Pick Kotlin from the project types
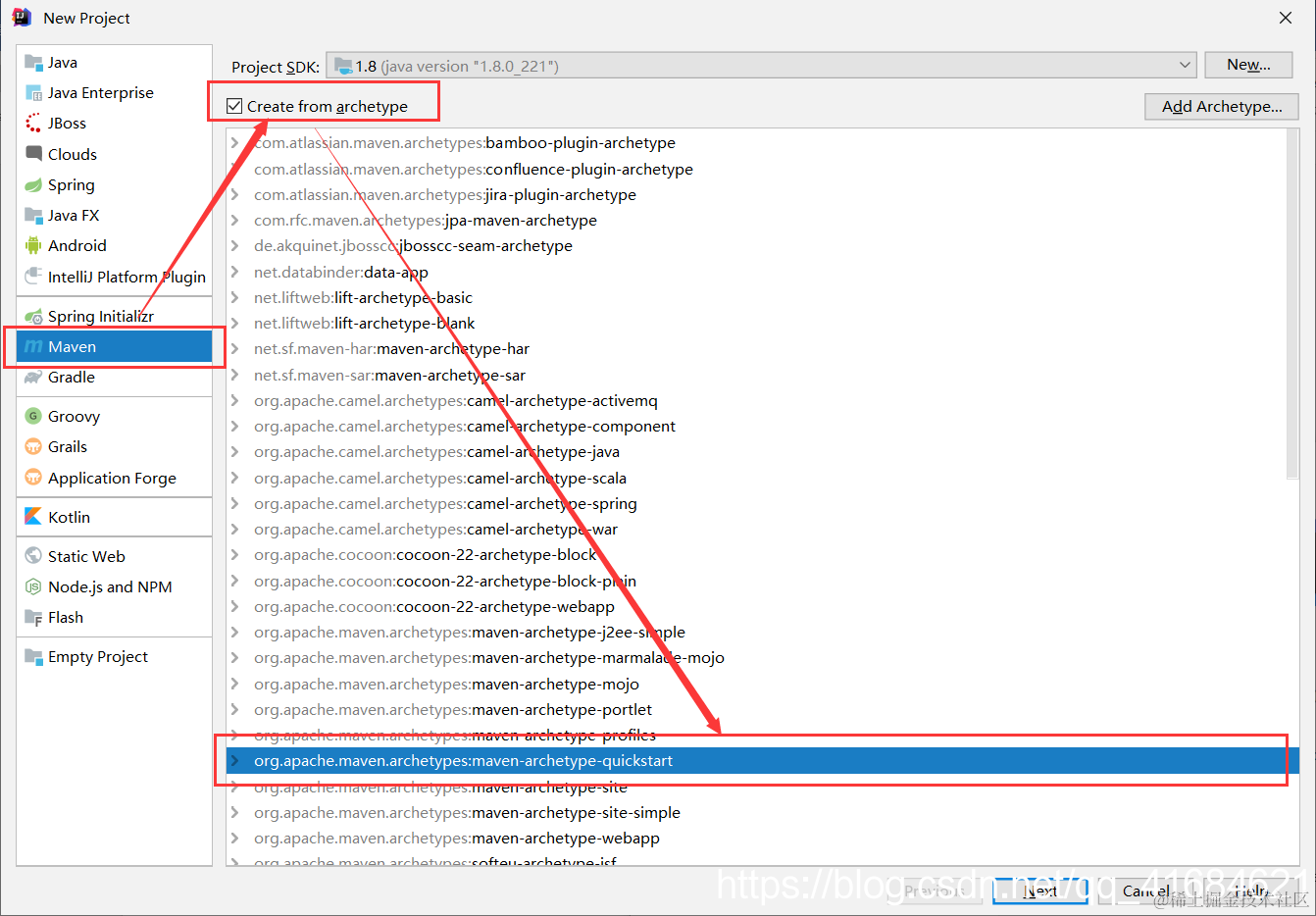This screenshot has height=916, width=1316. pos(114,517)
